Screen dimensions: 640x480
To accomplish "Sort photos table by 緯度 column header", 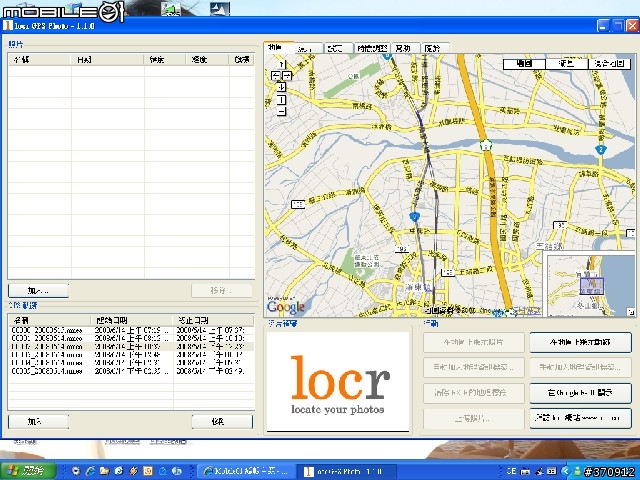I will pos(165,60).
